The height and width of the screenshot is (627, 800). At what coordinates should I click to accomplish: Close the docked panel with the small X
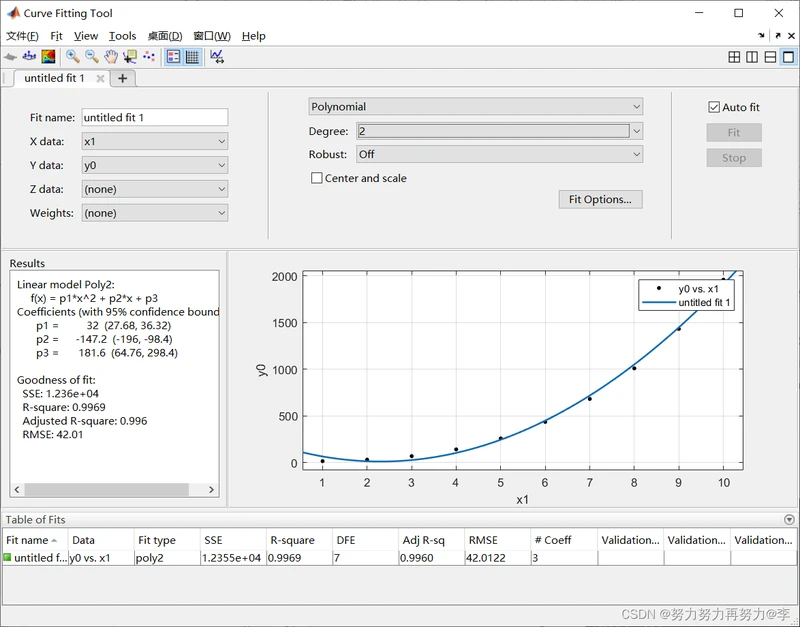(791, 36)
